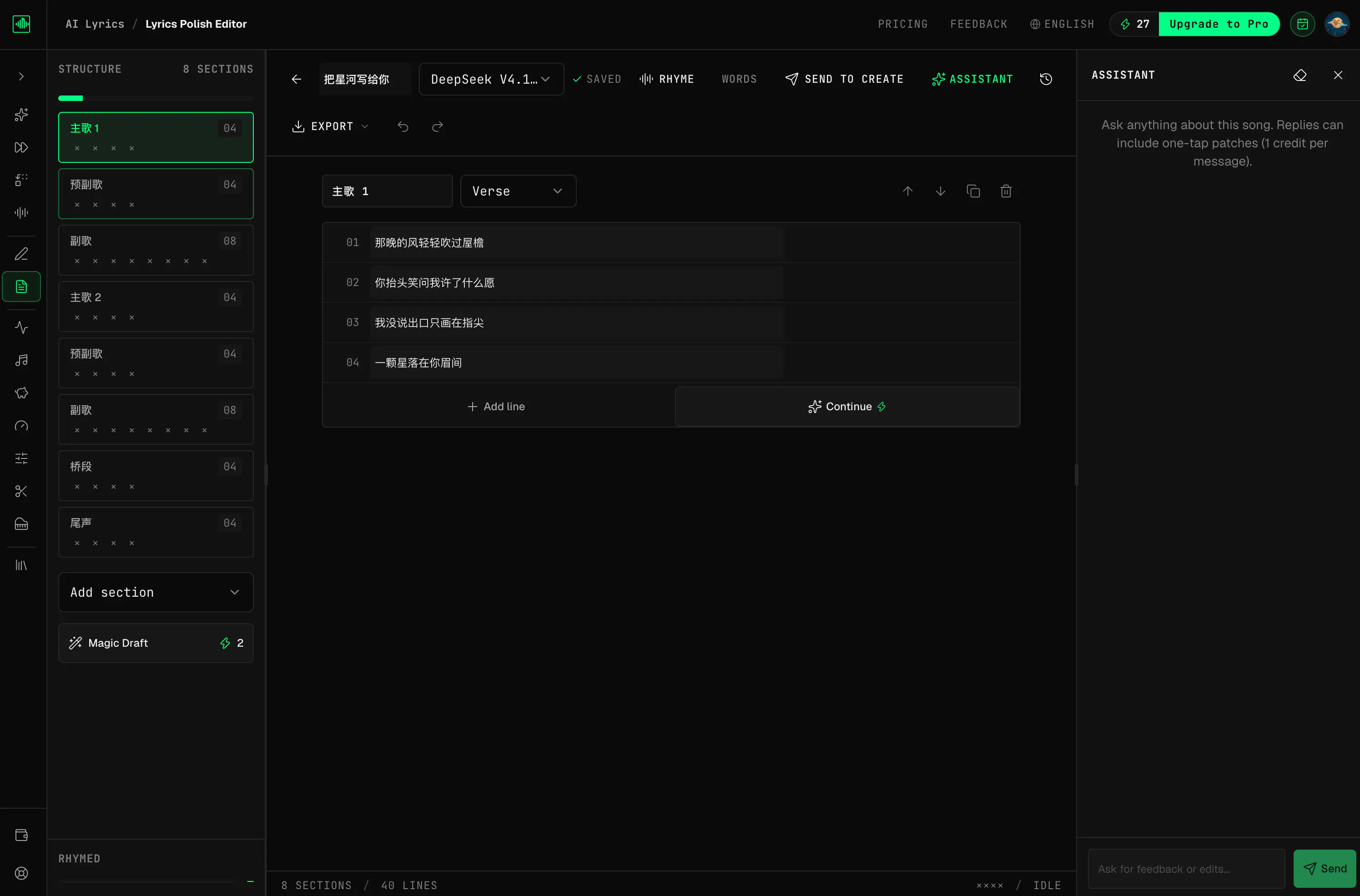Select the active document lyrics editor icon
1360x896 pixels.
point(21,286)
